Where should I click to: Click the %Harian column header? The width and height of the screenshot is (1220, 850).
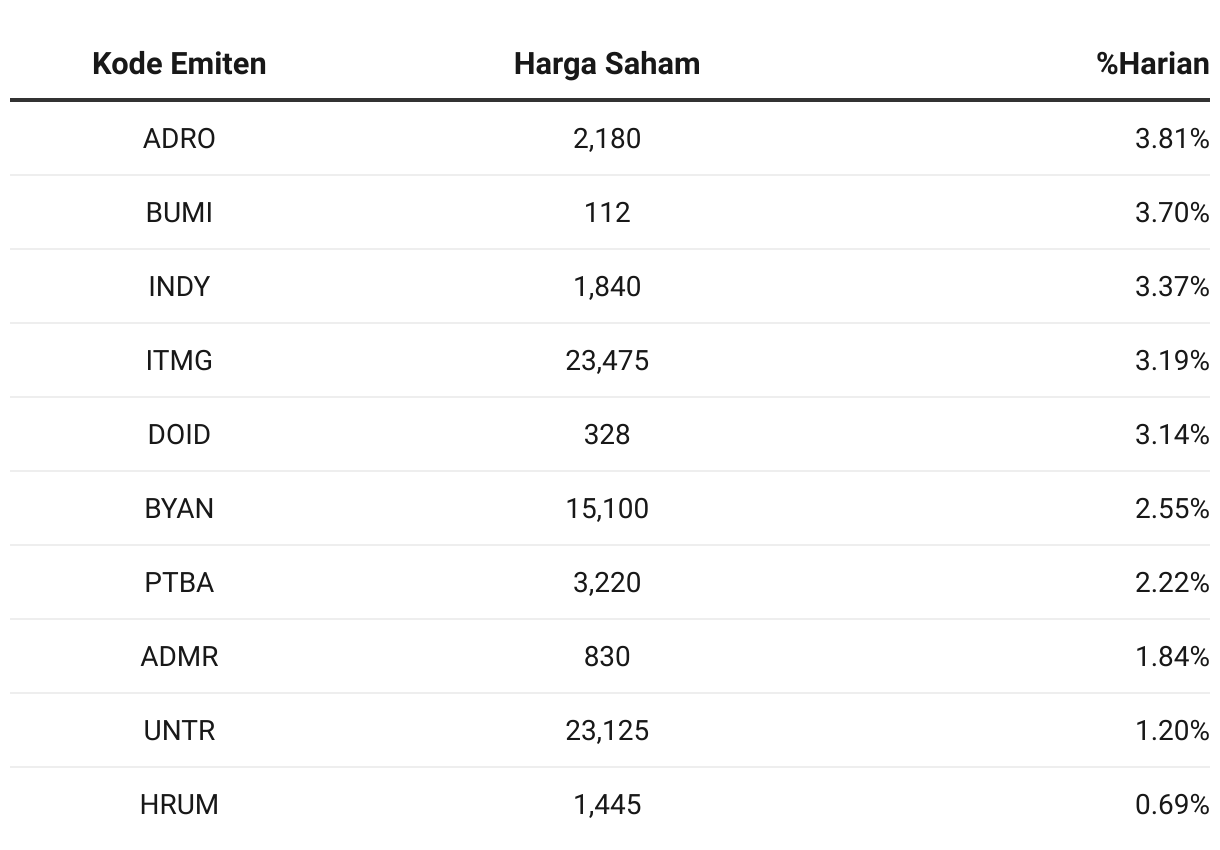[1153, 64]
